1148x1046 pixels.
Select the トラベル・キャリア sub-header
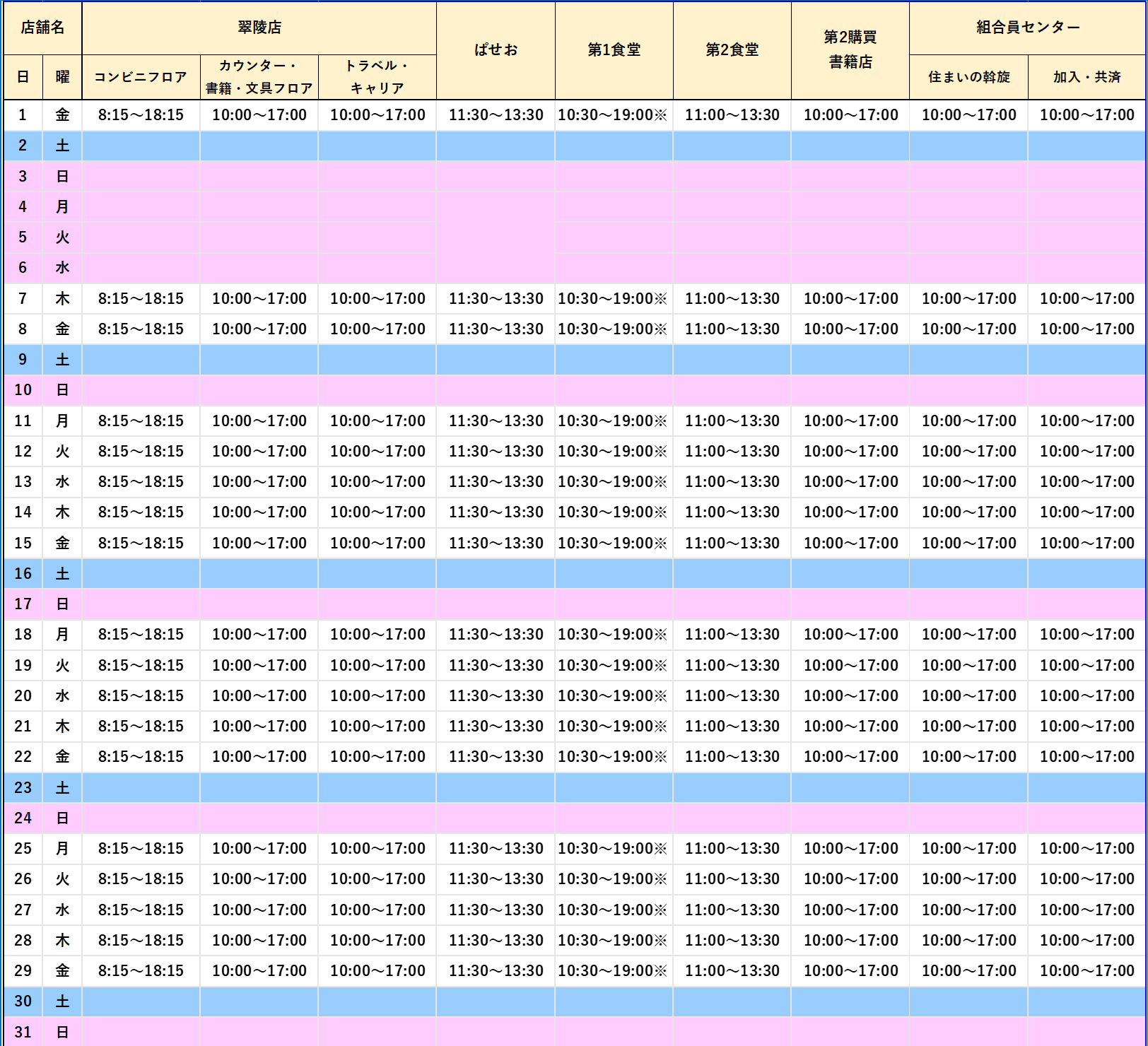pos(377,77)
